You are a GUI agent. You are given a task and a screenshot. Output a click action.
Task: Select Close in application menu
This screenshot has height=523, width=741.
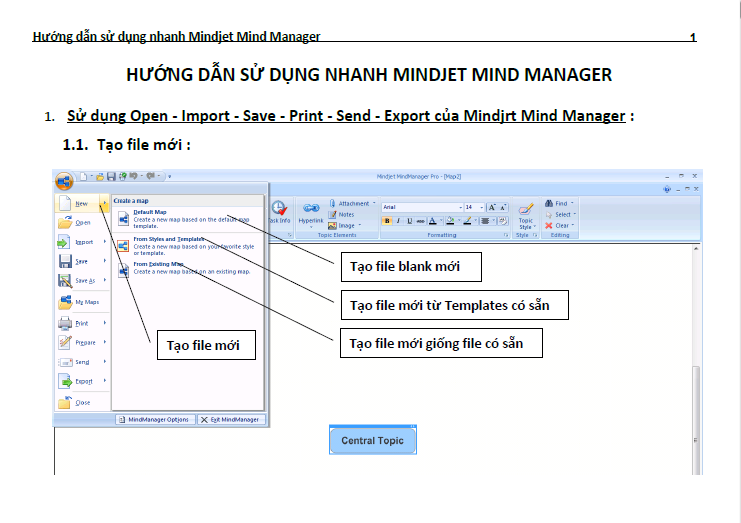83,403
